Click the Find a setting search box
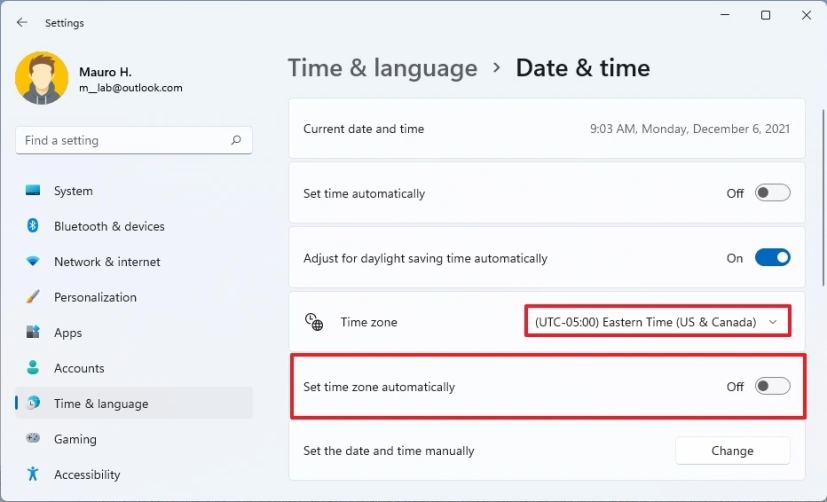The image size is (827, 502). pyautogui.click(x=134, y=140)
